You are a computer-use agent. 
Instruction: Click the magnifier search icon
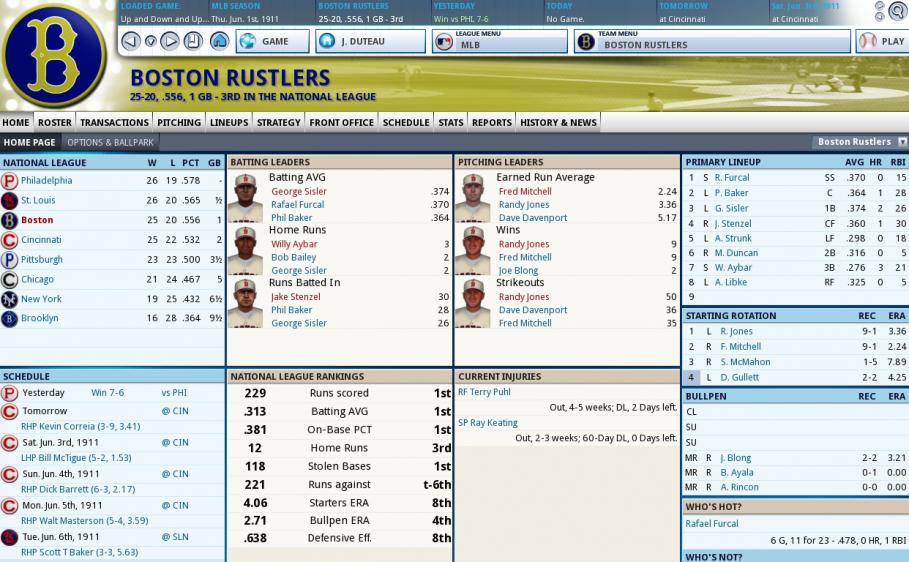[x=897, y=11]
